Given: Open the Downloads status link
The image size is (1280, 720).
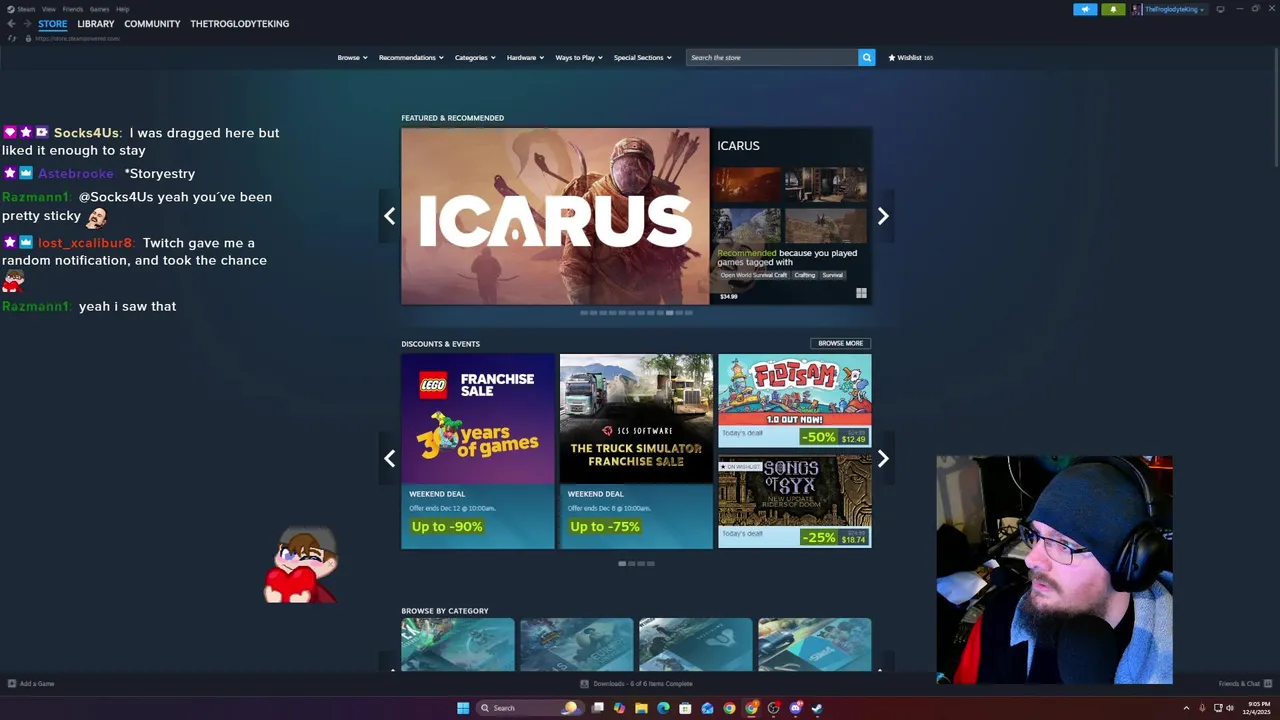Looking at the screenshot, I should [x=636, y=684].
